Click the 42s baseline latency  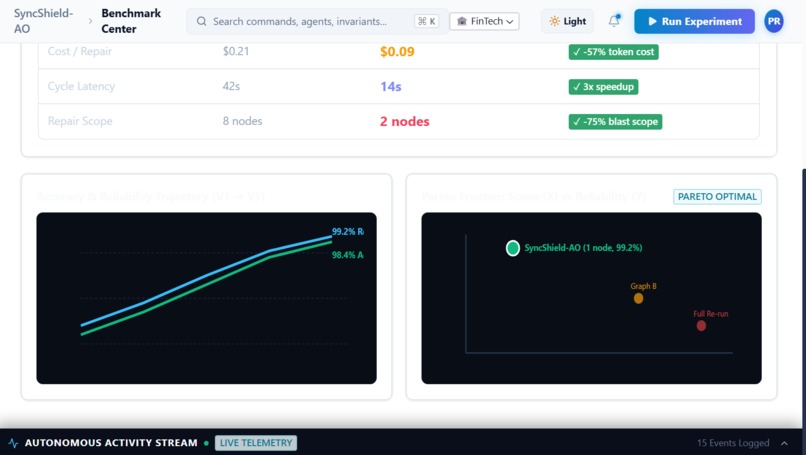(x=231, y=86)
